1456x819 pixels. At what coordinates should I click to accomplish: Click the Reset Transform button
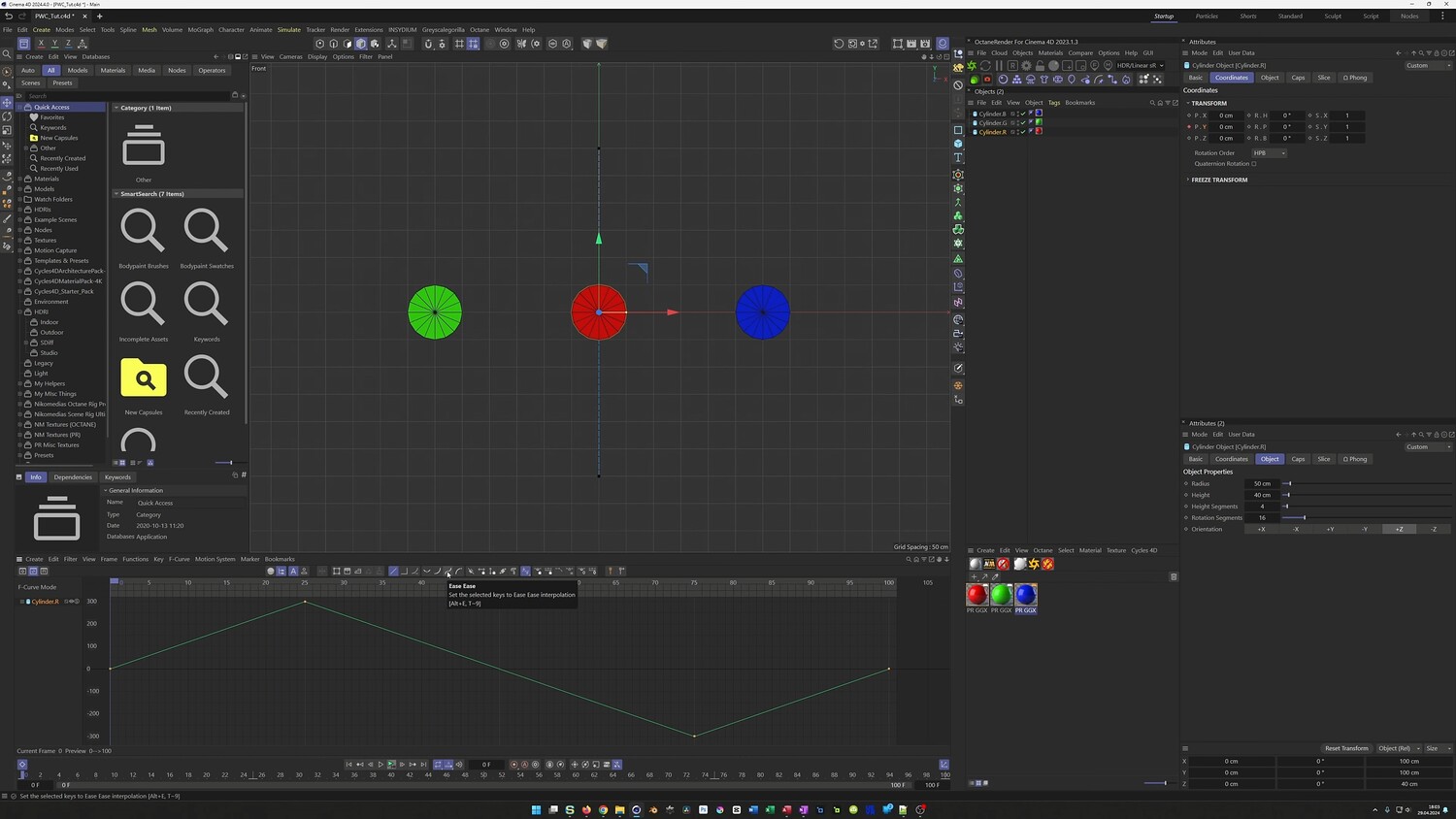point(1346,748)
